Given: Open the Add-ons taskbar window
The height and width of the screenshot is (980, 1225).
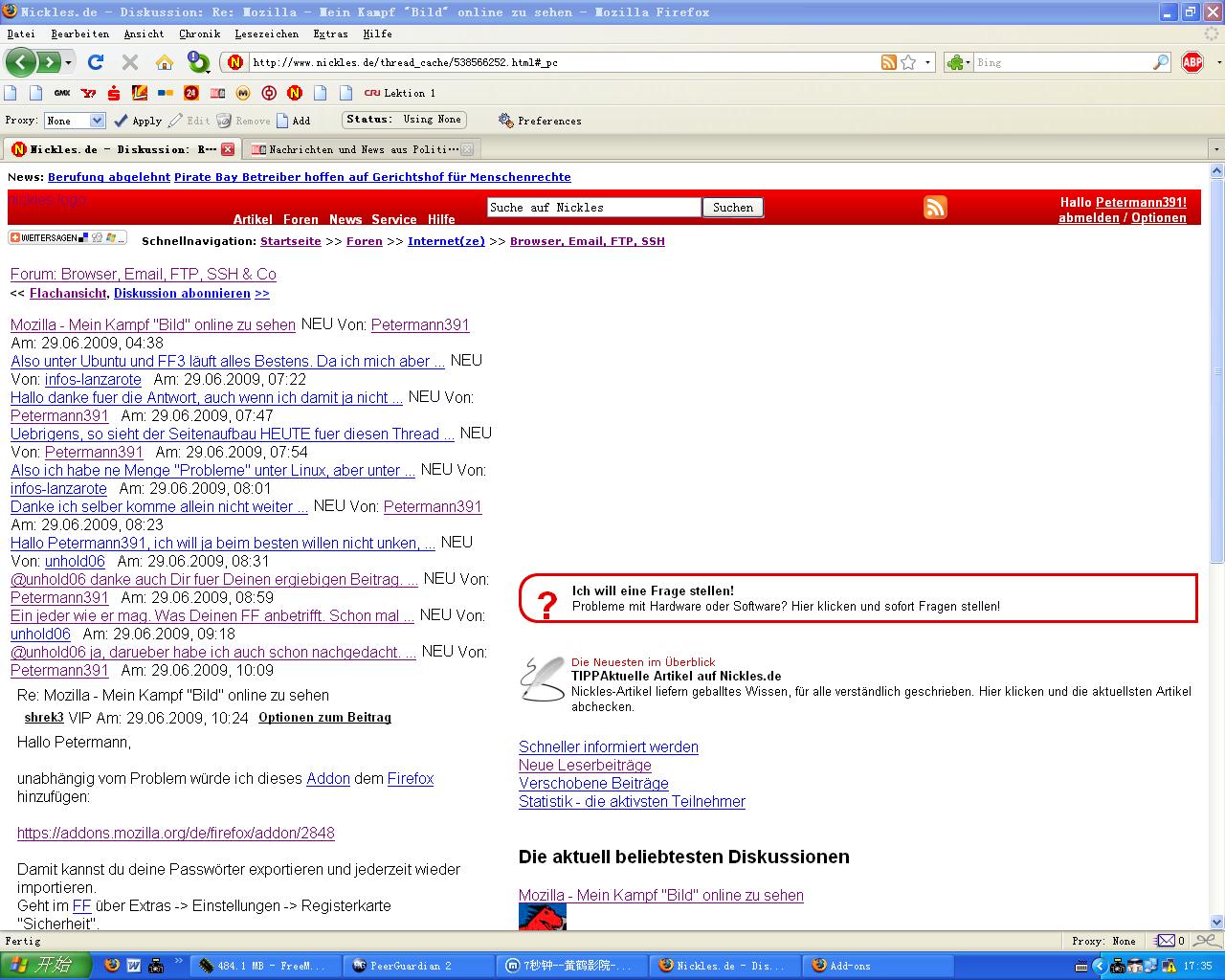Looking at the screenshot, I should click(x=876, y=966).
